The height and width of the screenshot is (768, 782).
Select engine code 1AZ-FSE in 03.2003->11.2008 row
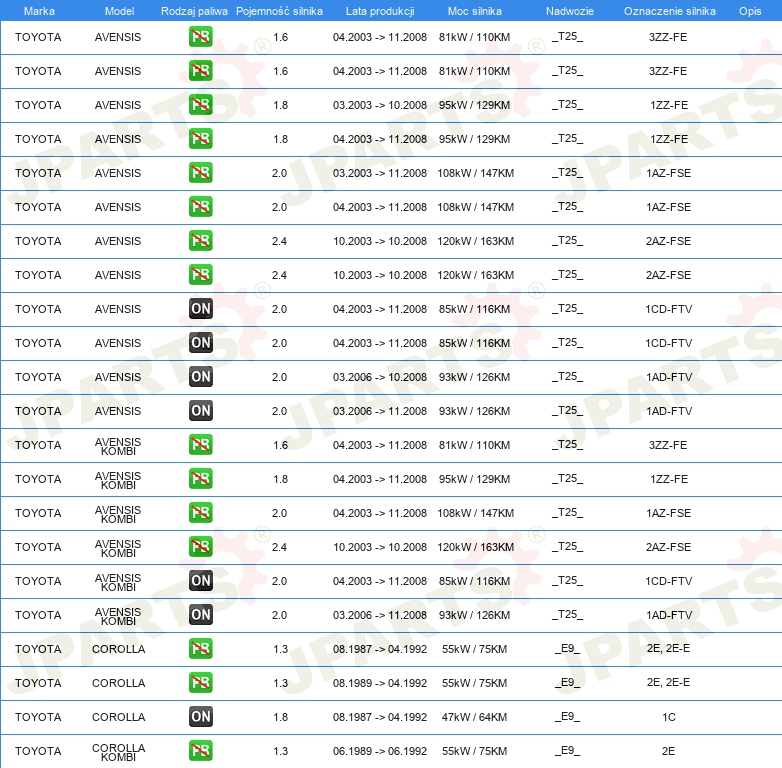point(668,173)
